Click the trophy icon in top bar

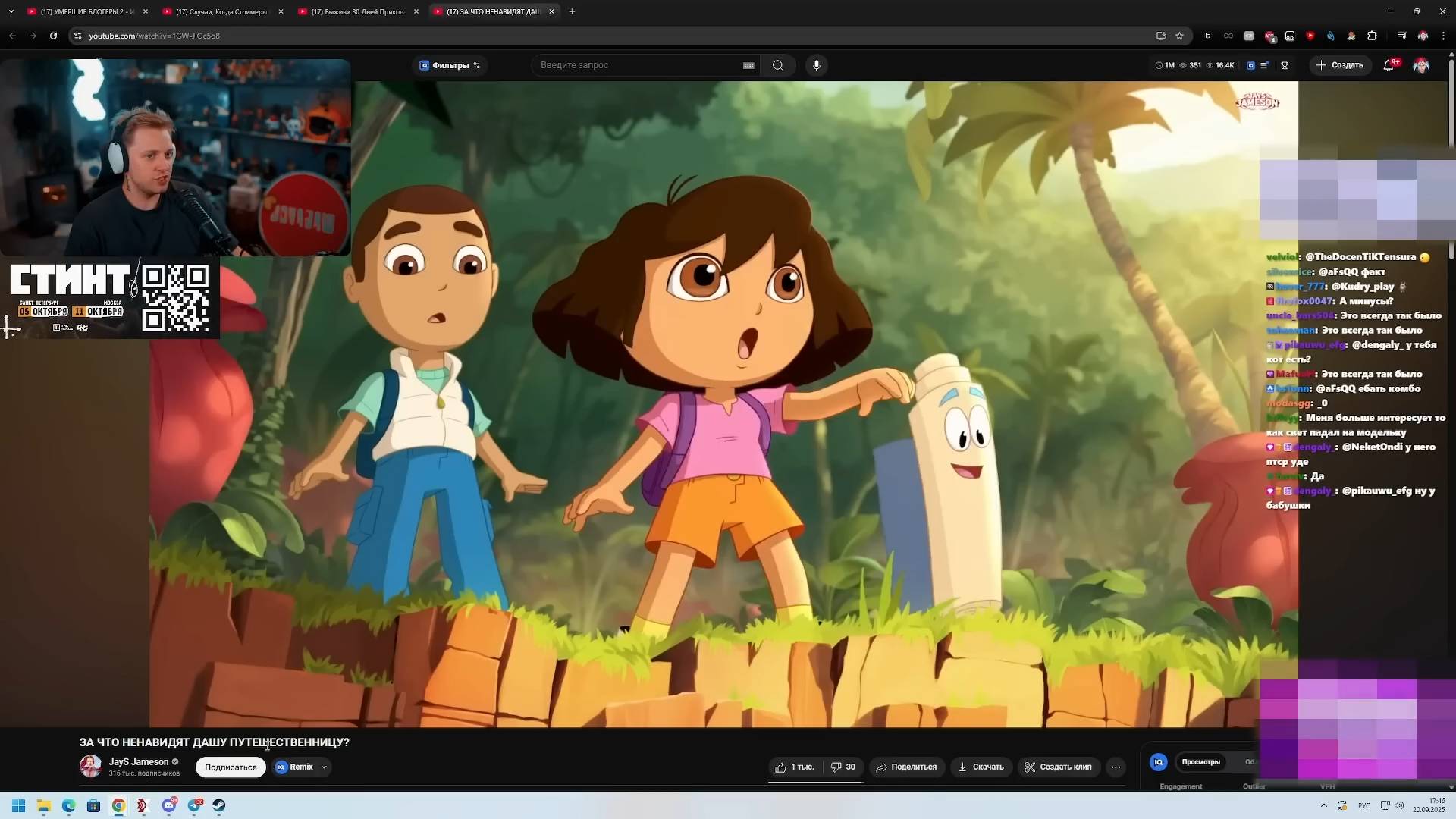tap(1285, 65)
